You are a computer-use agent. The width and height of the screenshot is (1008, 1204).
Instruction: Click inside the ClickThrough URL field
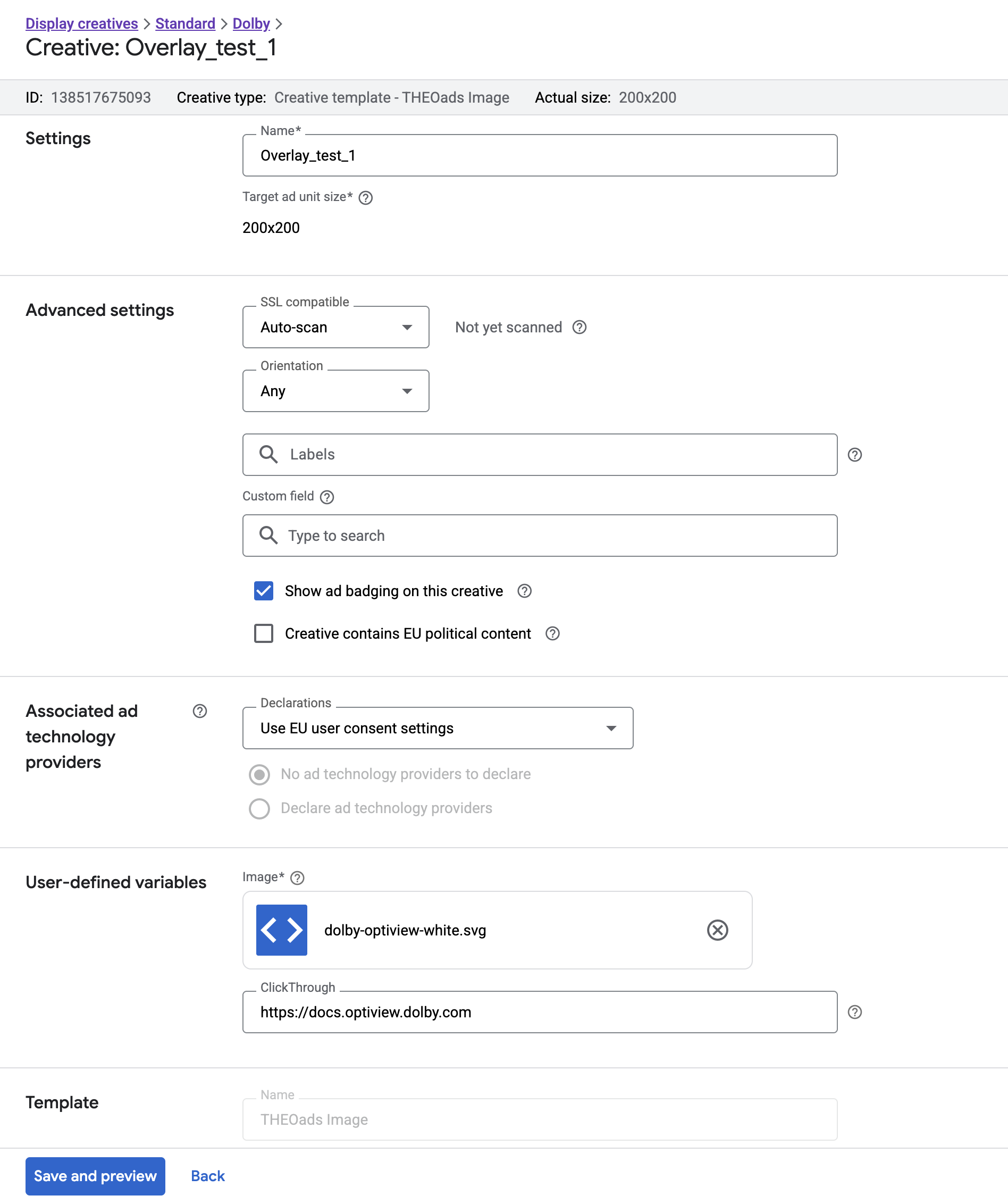[x=539, y=1012]
